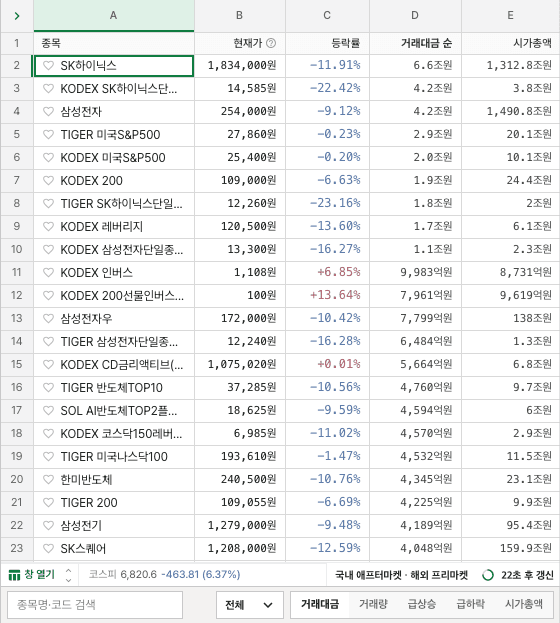Click heart icon beside TIGER 200
Image resolution: width=560 pixels, height=623 pixels.
click(48, 503)
